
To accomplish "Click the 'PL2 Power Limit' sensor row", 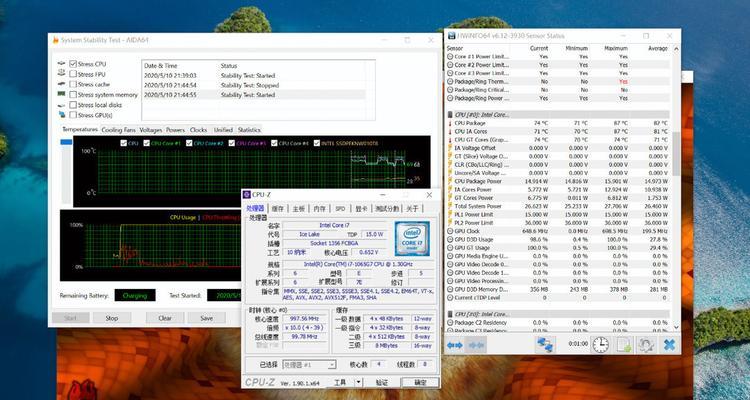I will (558, 223).
